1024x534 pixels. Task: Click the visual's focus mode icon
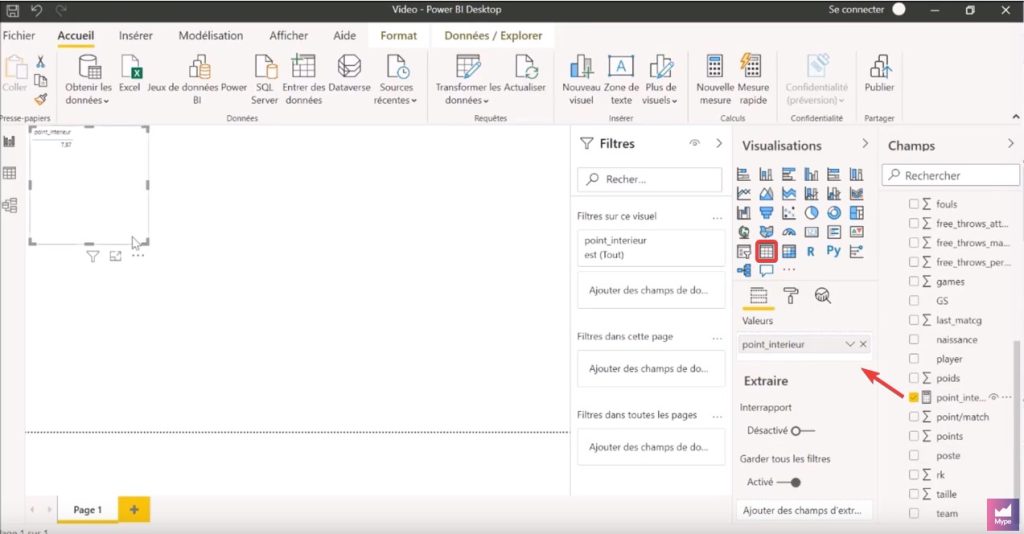(x=116, y=257)
